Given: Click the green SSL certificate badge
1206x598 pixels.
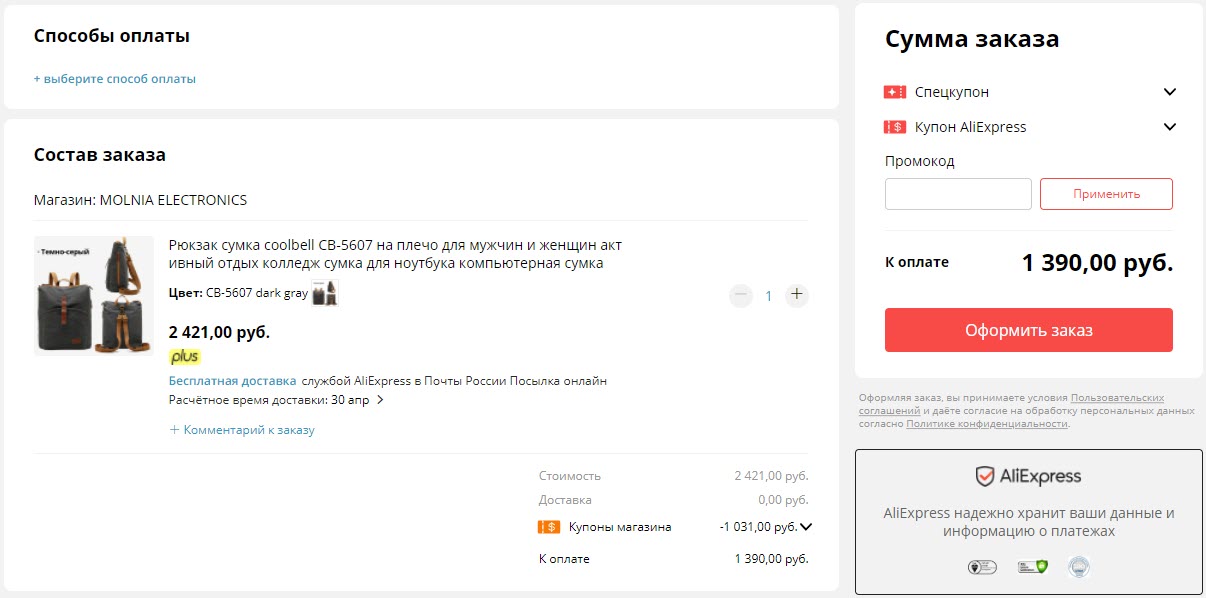Looking at the screenshot, I should click(1031, 566).
